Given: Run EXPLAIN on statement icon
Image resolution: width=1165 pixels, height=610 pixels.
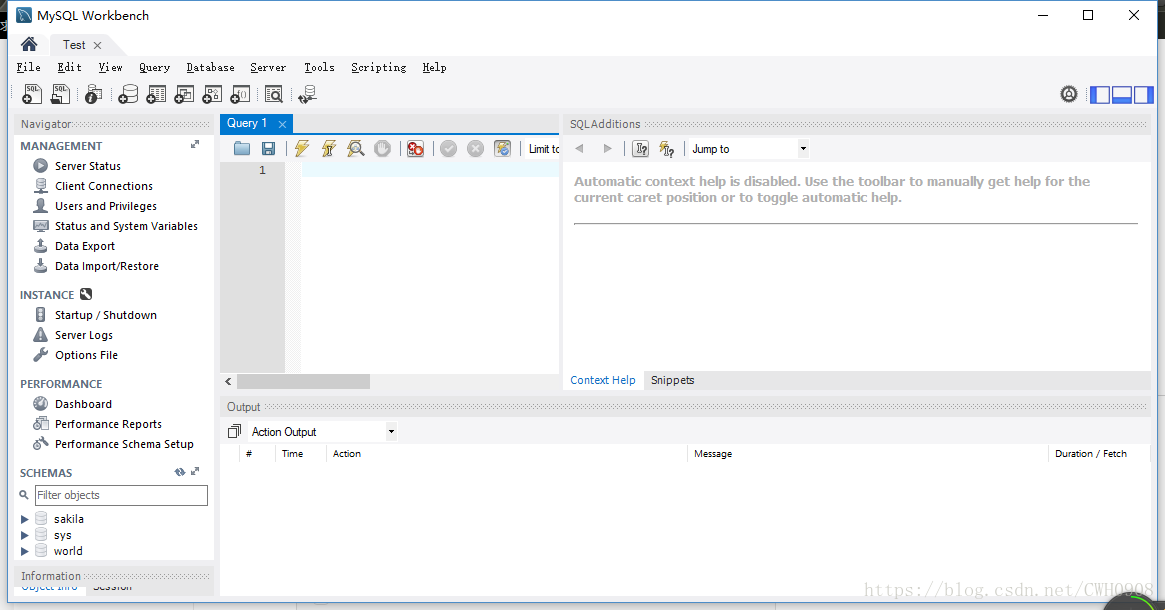Looking at the screenshot, I should pyautogui.click(x=355, y=149).
